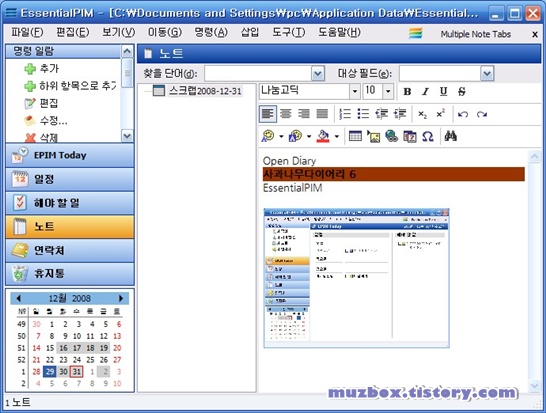Image resolution: width=546 pixels, height=413 pixels.
Task: Select 스크랩2008-12-31 note in tree
Action: click(x=205, y=91)
